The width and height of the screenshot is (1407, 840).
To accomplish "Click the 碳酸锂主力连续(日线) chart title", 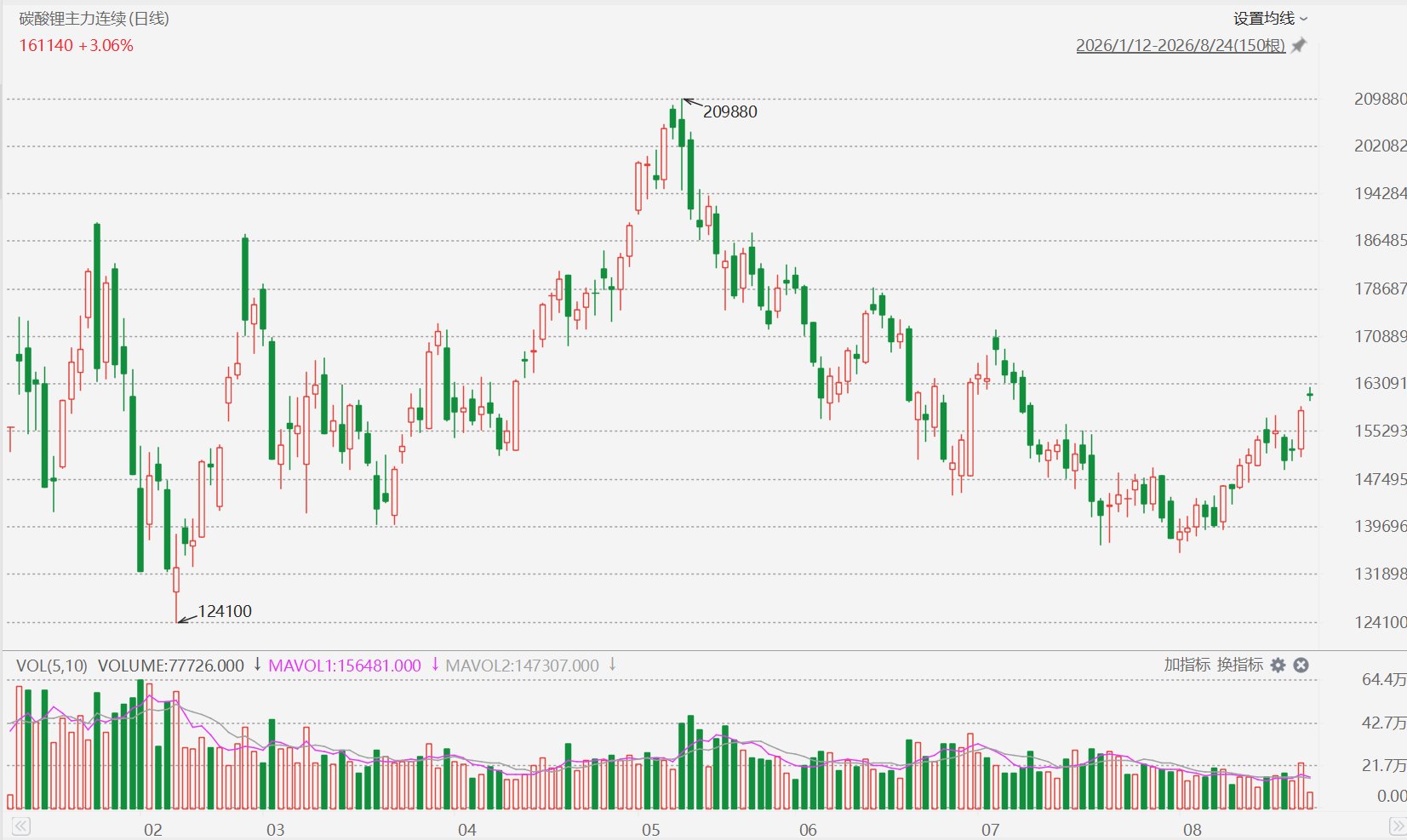I will [x=94, y=19].
